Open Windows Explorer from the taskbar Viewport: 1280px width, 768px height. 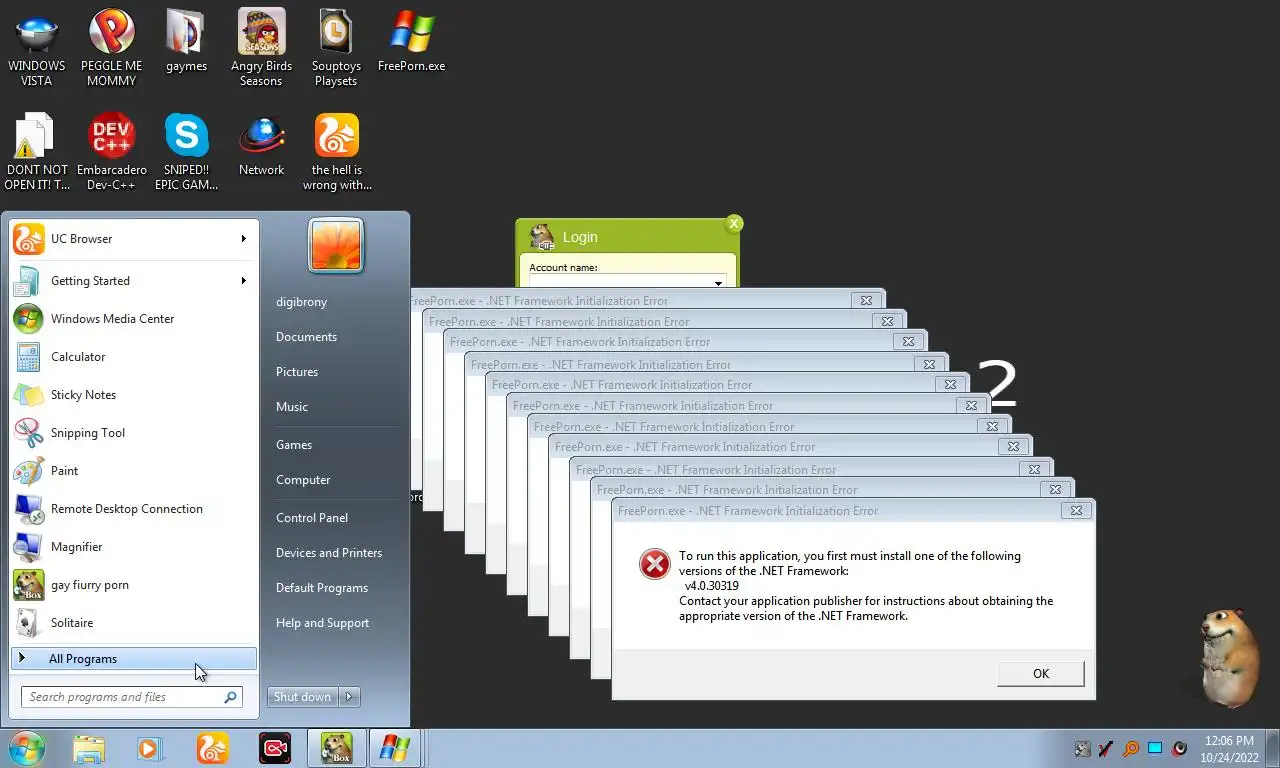point(88,748)
